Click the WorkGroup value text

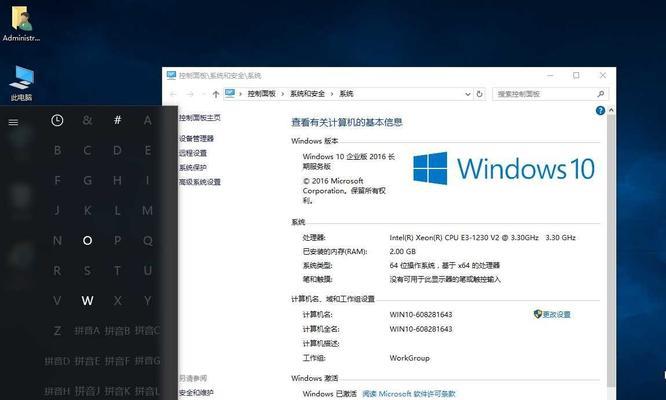[409, 358]
